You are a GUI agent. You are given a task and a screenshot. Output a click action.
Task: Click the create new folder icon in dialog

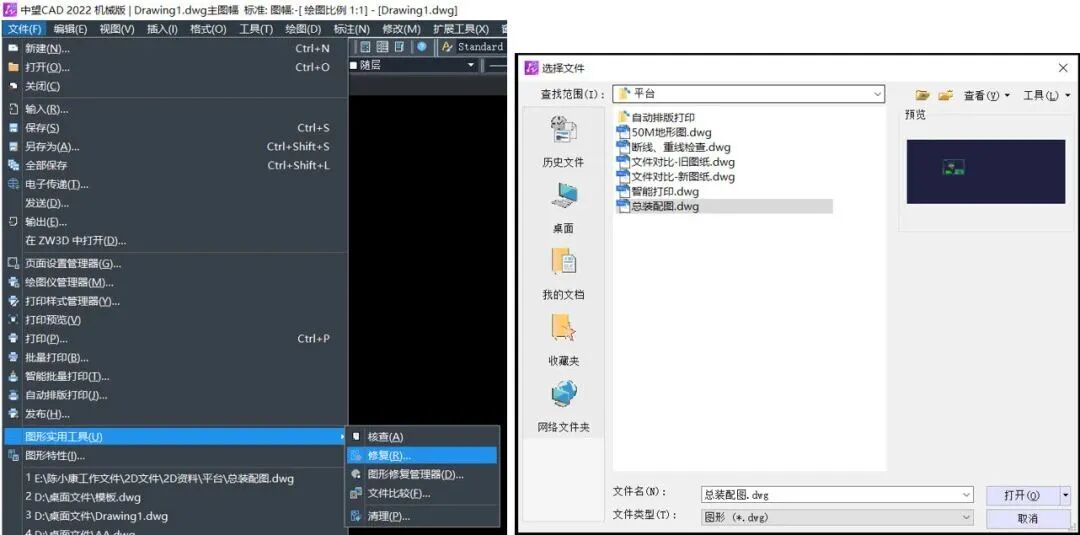[946, 95]
